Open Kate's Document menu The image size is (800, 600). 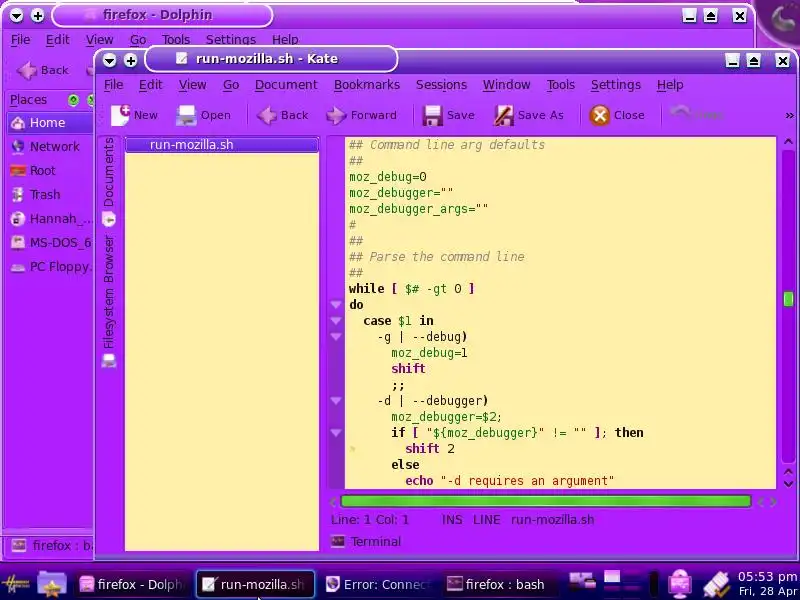[x=286, y=85]
